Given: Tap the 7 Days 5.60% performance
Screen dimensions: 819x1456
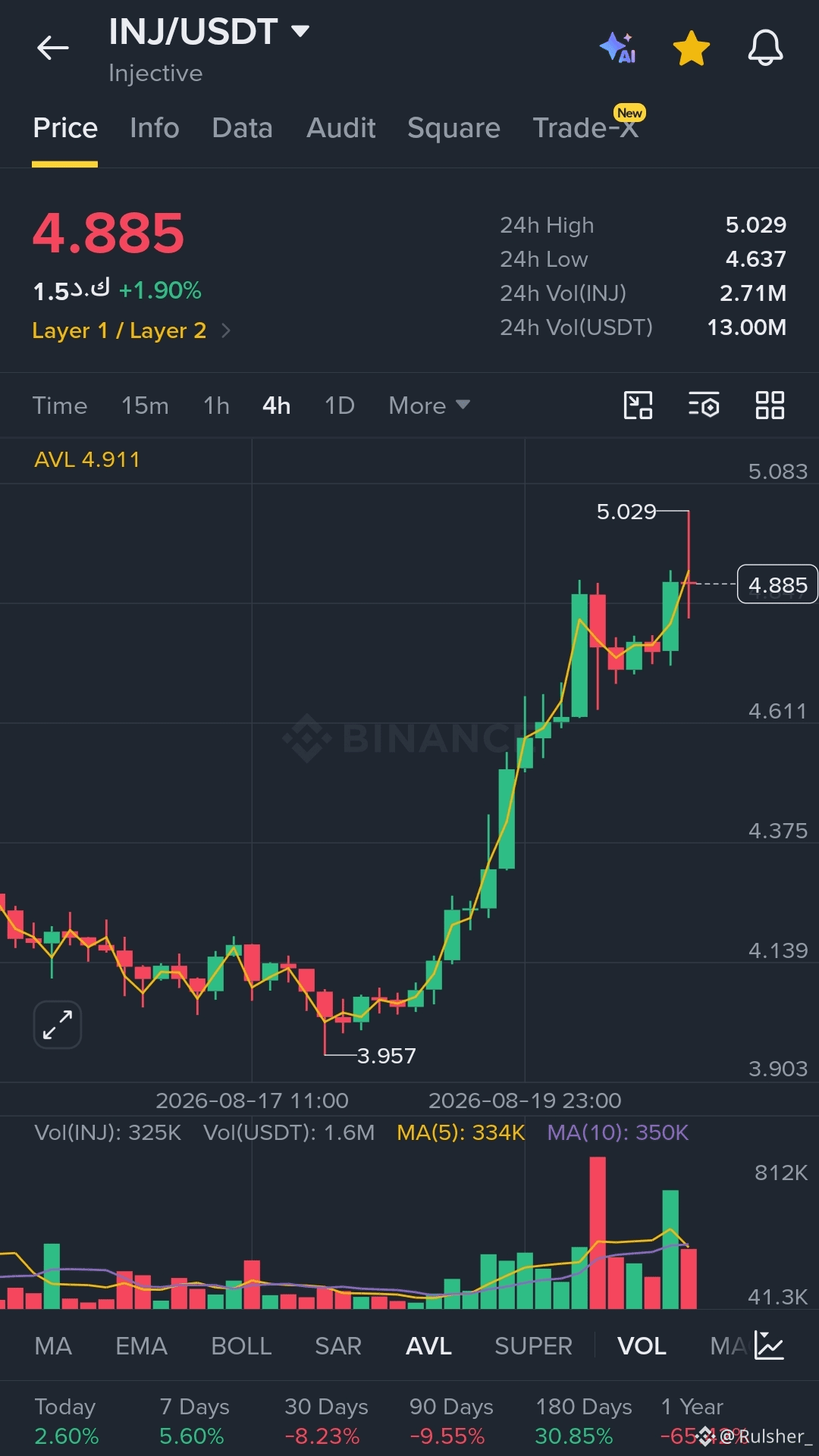Looking at the screenshot, I should pyautogui.click(x=194, y=1421).
